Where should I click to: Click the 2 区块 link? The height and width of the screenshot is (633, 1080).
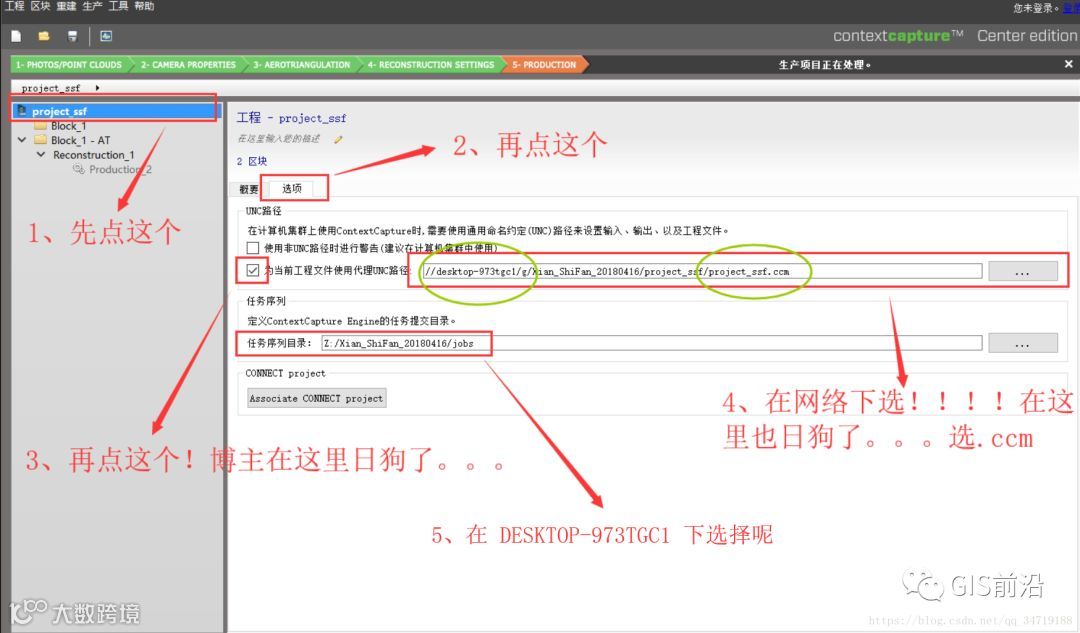pyautogui.click(x=252, y=161)
